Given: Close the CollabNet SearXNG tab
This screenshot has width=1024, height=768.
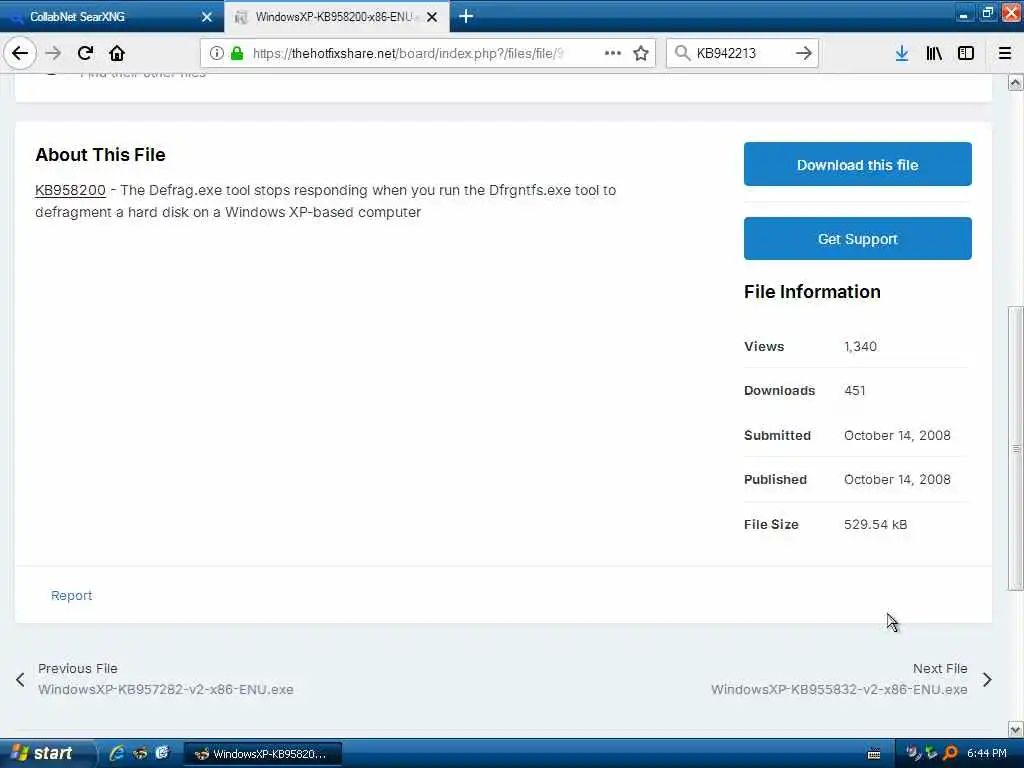Looking at the screenshot, I should point(207,17).
